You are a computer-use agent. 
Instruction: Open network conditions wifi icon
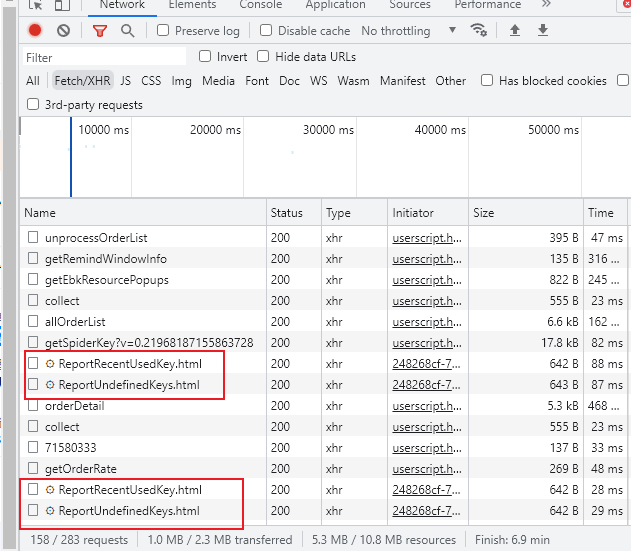[479, 31]
